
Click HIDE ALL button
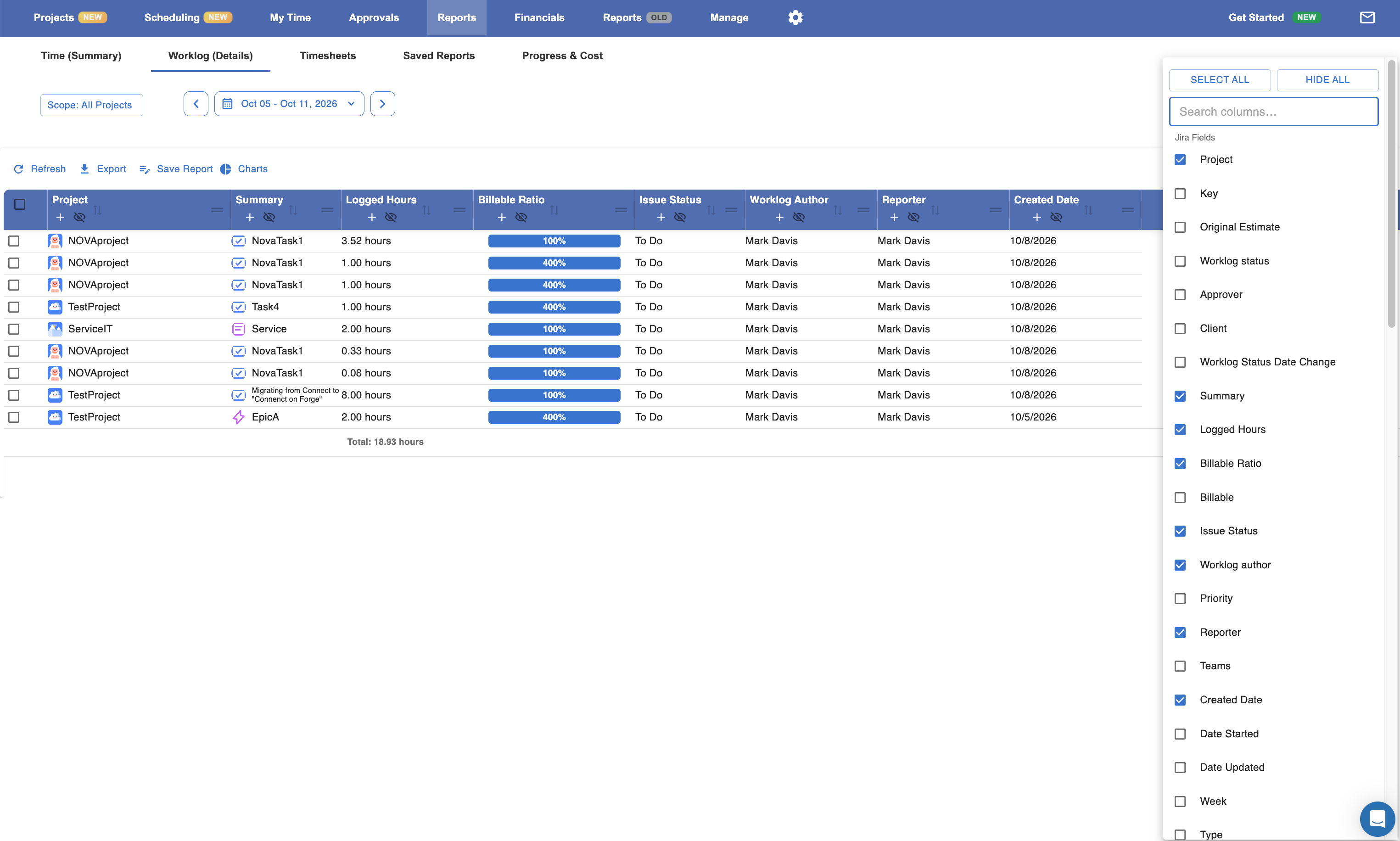[x=1327, y=80]
